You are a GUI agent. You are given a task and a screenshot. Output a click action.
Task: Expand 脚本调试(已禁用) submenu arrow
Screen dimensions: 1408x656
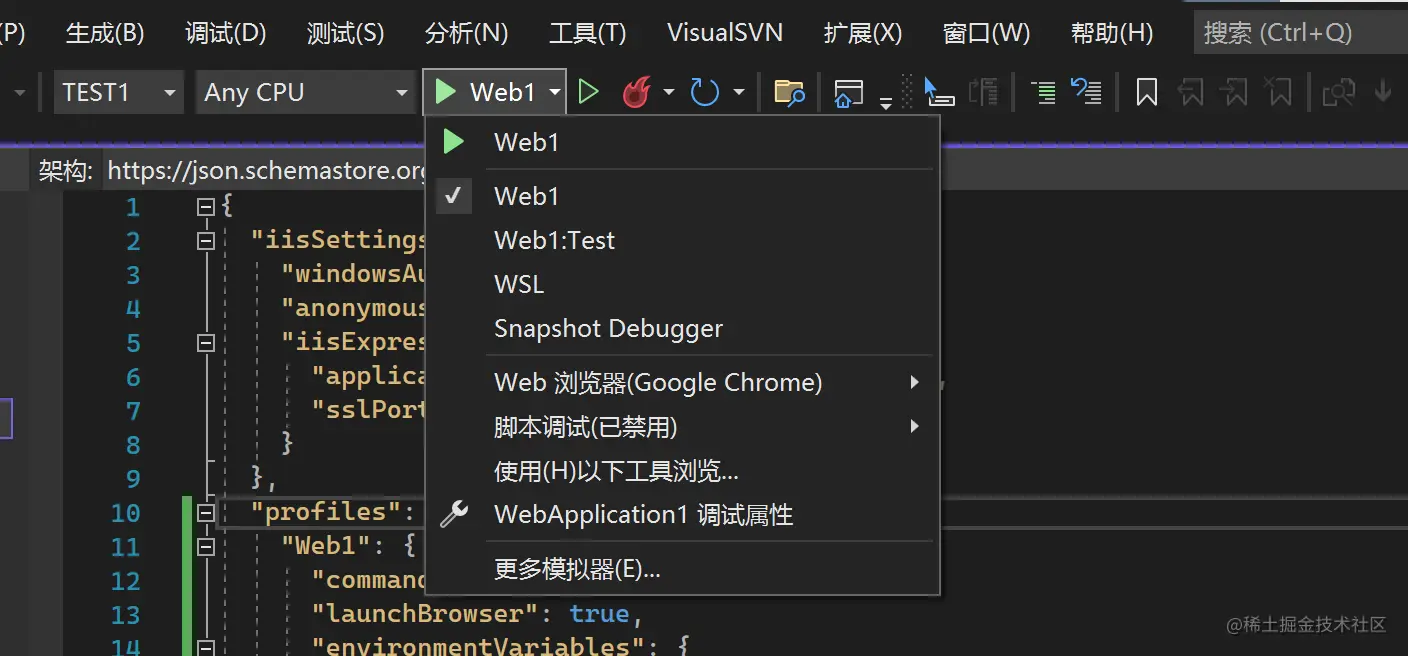pos(914,426)
